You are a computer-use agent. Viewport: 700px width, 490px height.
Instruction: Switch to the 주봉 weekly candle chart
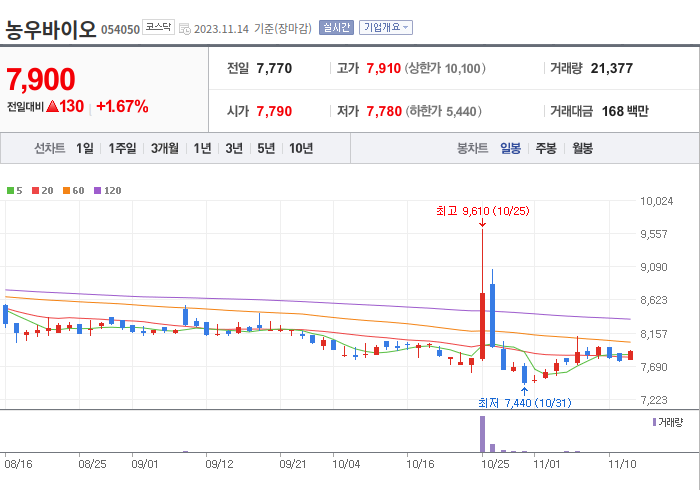[546, 148]
